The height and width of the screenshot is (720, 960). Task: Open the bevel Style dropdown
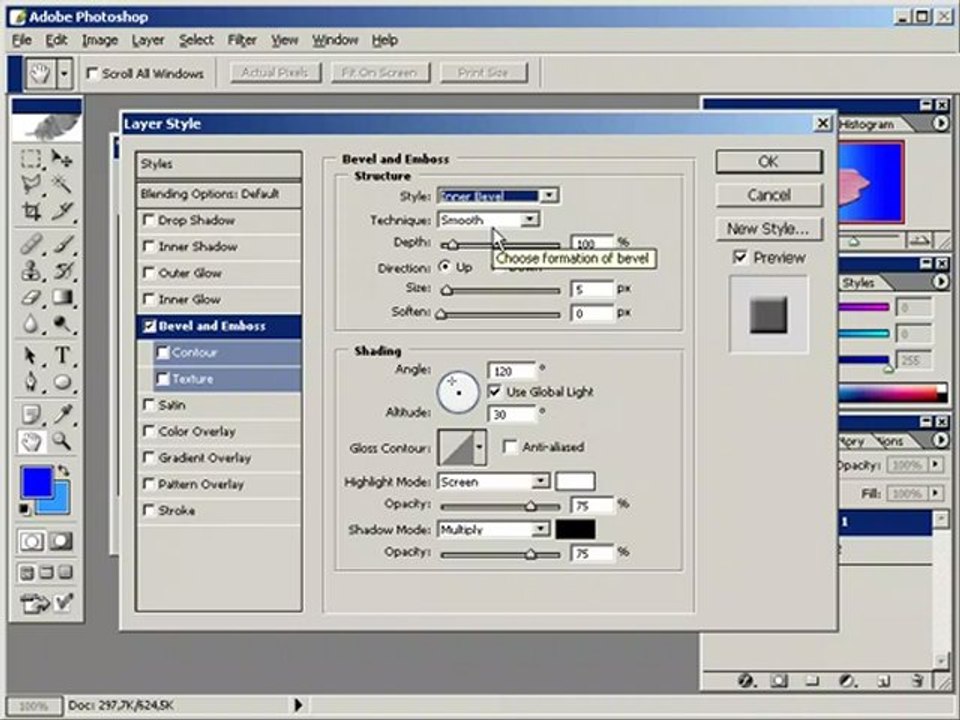click(549, 195)
